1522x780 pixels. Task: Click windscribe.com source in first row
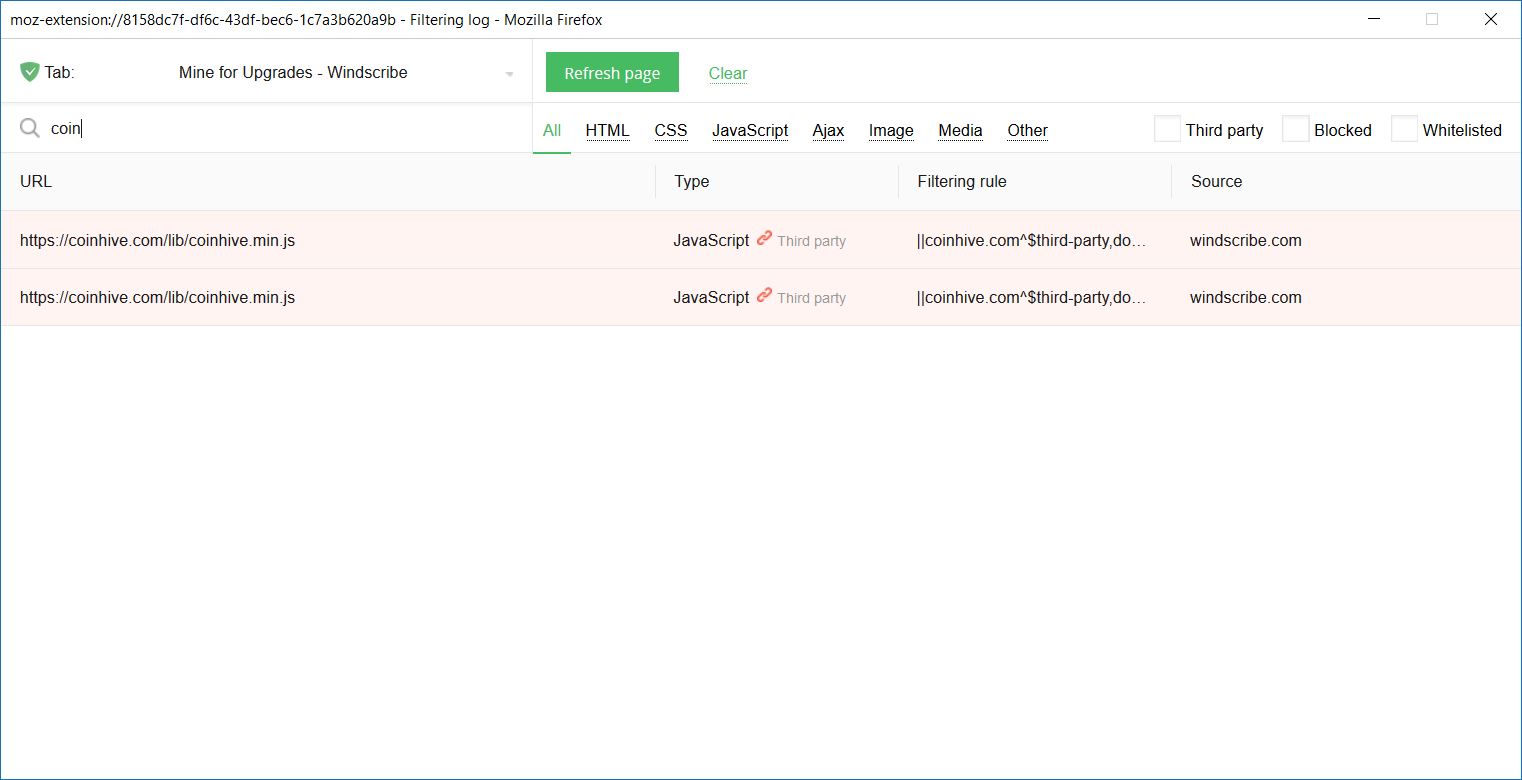point(1246,240)
